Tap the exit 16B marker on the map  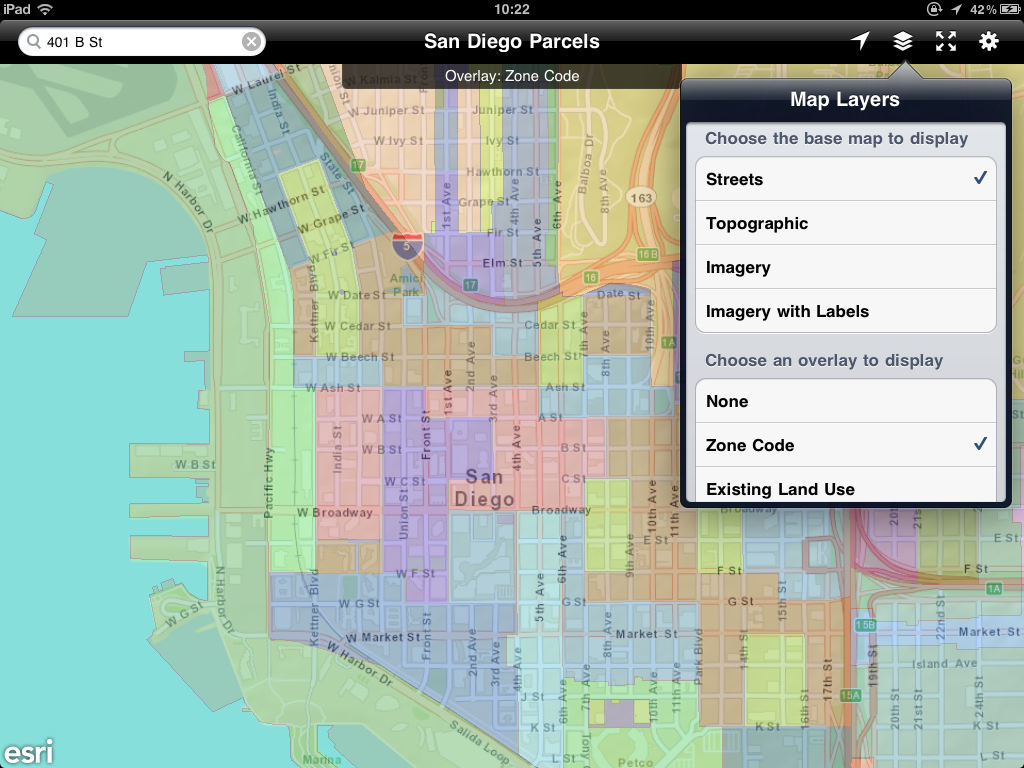pyautogui.click(x=647, y=254)
